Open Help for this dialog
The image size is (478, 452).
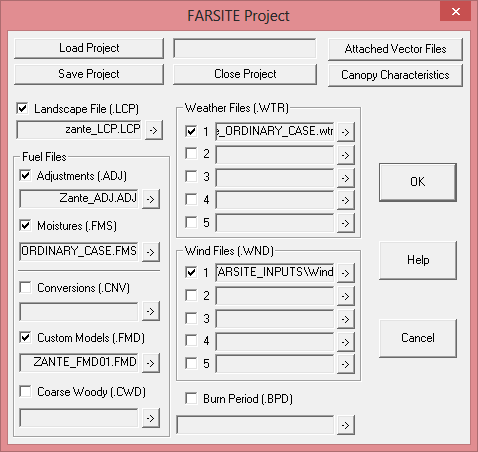click(x=418, y=260)
